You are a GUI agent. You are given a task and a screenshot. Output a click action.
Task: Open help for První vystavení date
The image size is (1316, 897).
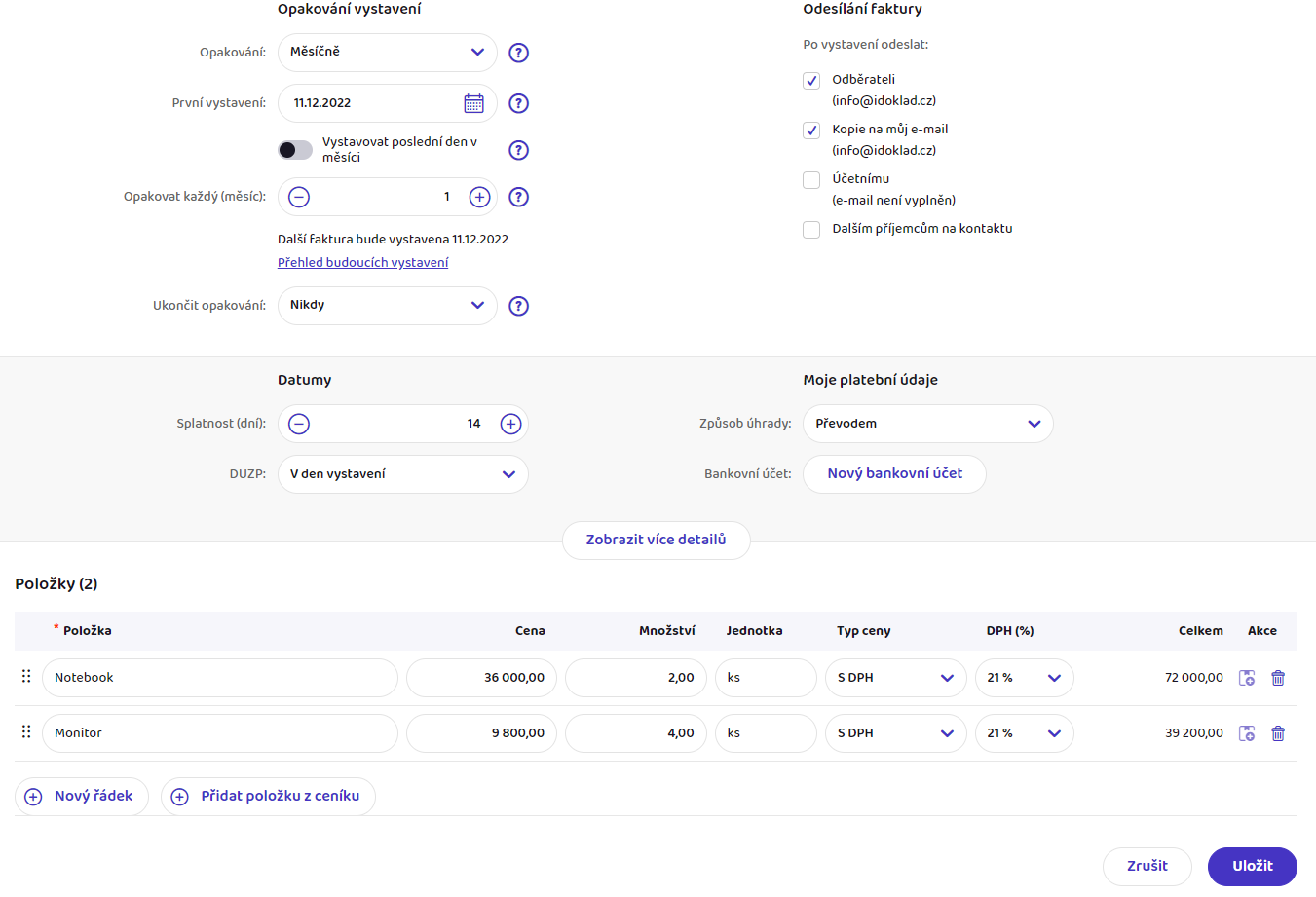519,103
